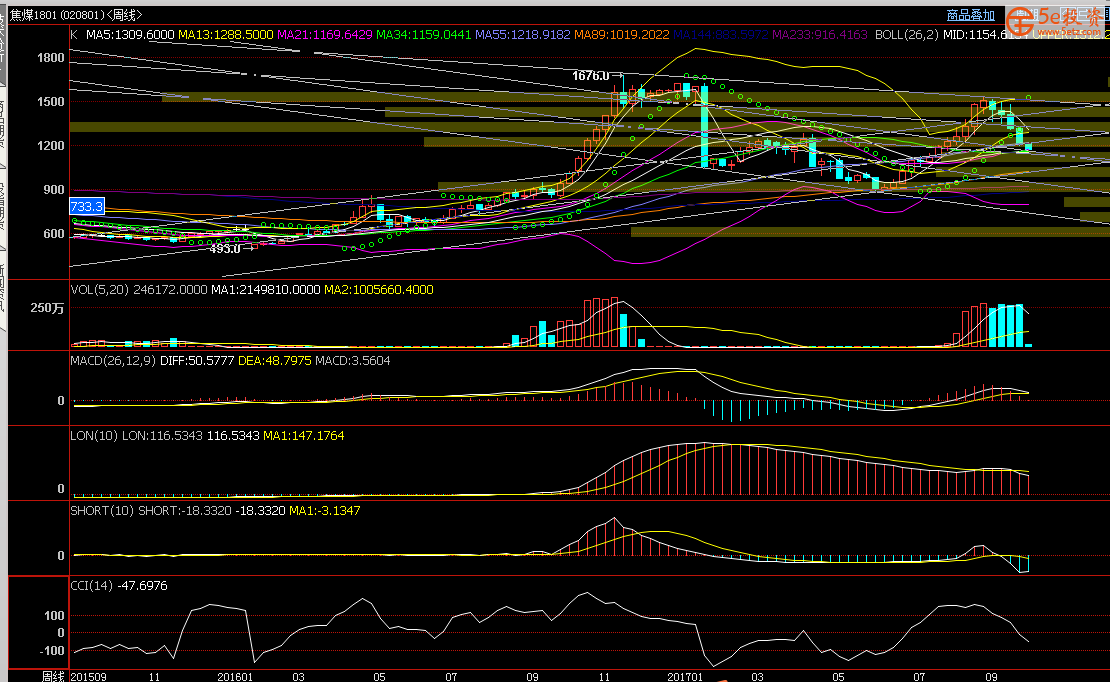The image size is (1110, 682).
Task: Click the volume MA2:1005660.4000 value
Action: pyautogui.click(x=379, y=289)
